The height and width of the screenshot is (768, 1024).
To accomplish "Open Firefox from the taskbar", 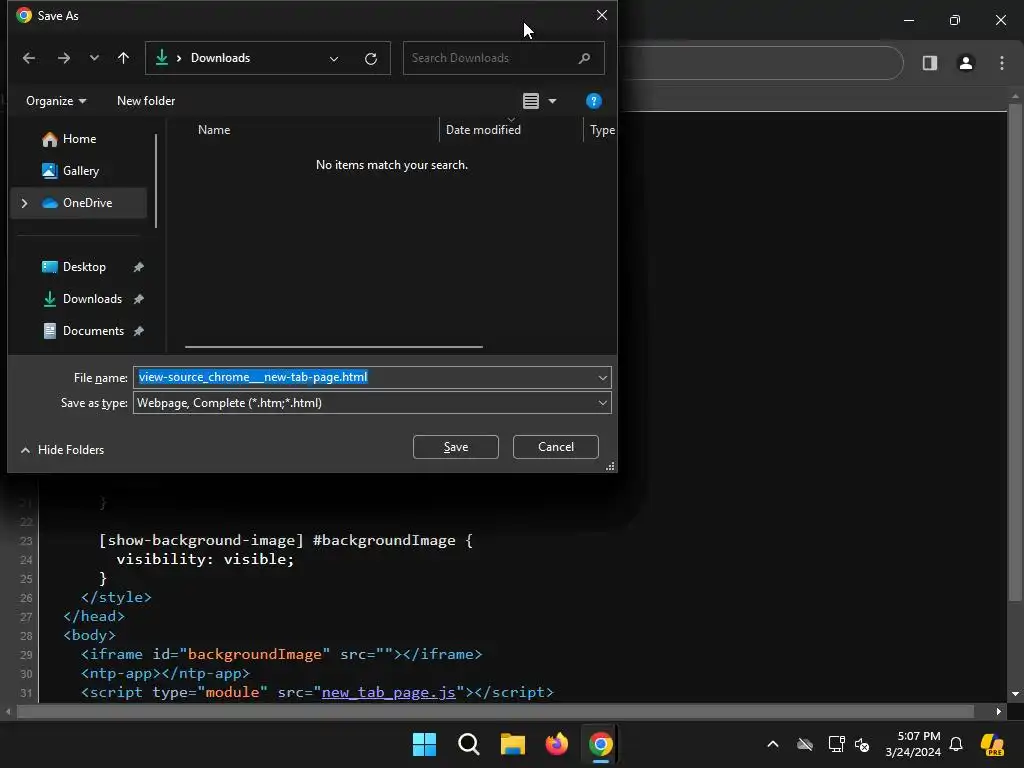I will 556,744.
